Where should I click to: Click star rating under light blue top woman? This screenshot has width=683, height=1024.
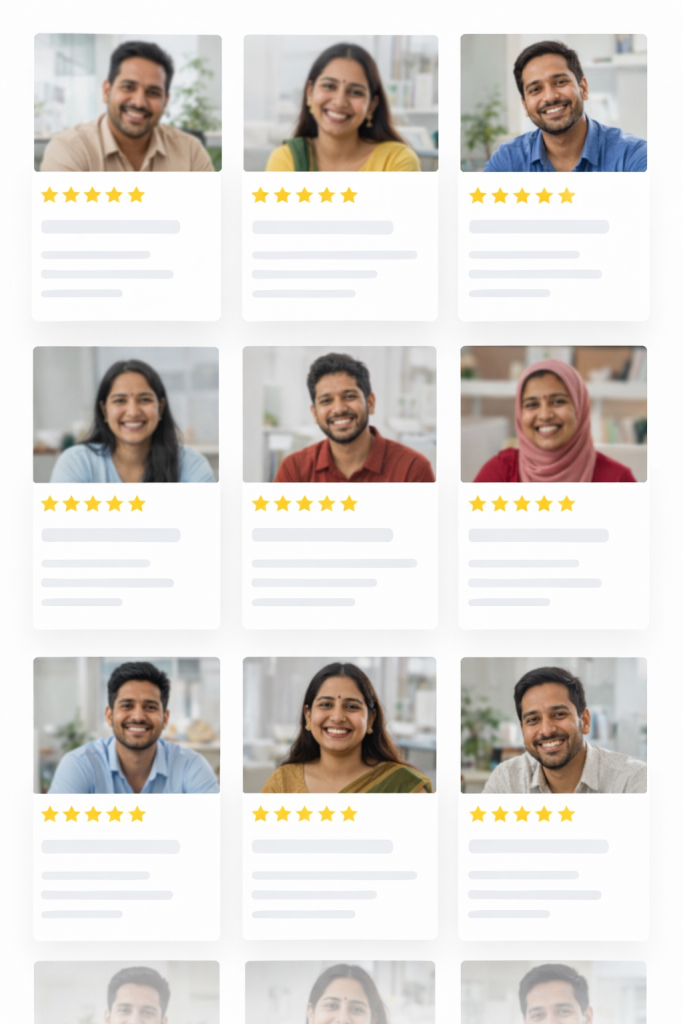[93, 504]
